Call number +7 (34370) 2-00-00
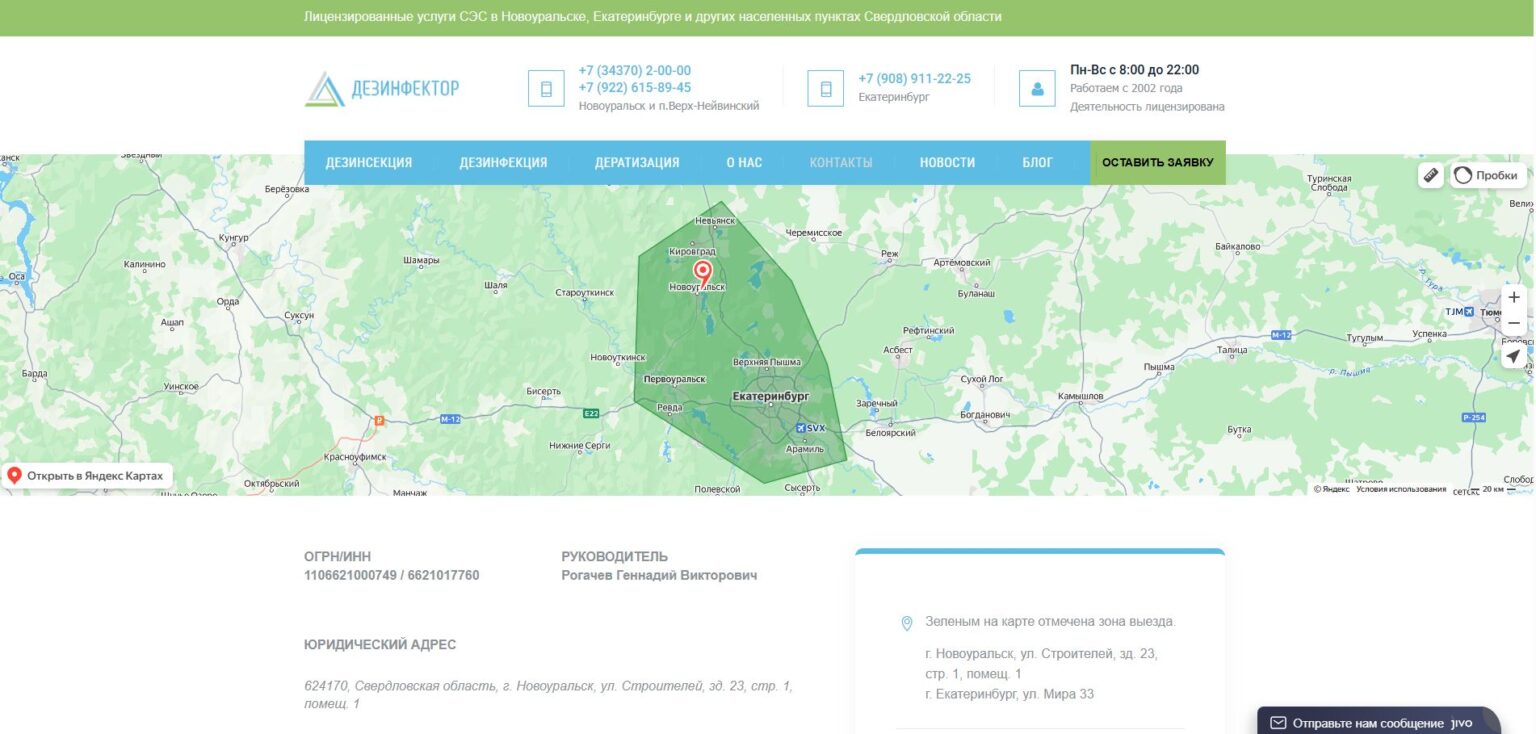1536x734 pixels. pos(635,71)
